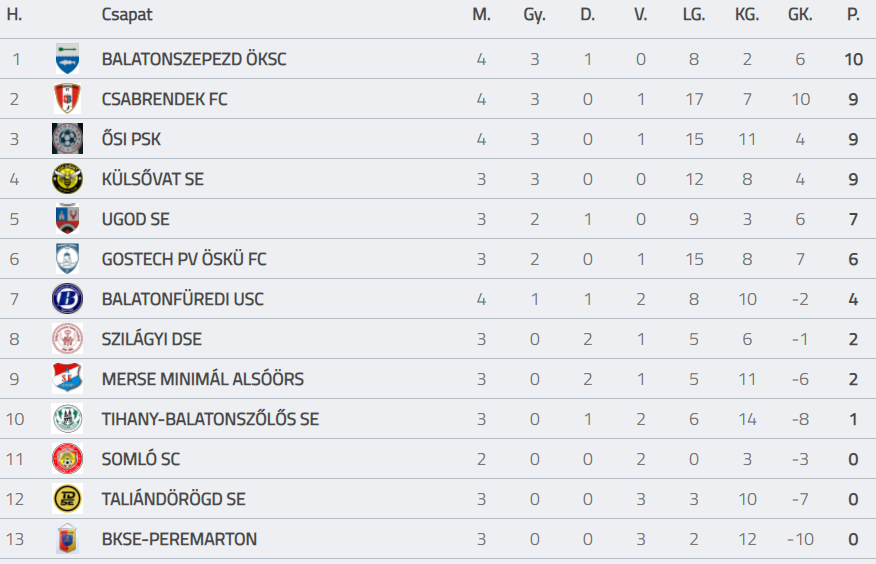
Task: Select the Ugod SE team crest
Action: click(x=67, y=219)
